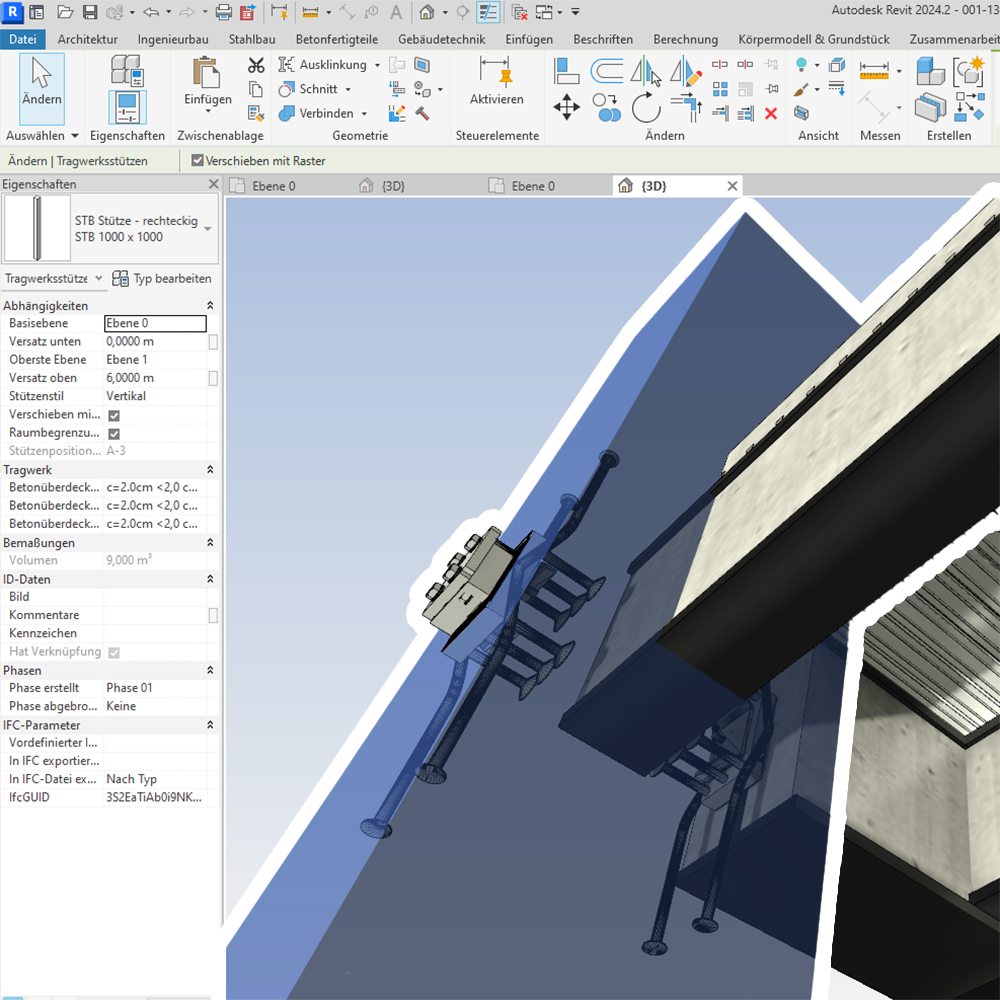The width and height of the screenshot is (1000, 1000).
Task: Click the 'Typ bearbeiten' button
Action: coord(161,279)
